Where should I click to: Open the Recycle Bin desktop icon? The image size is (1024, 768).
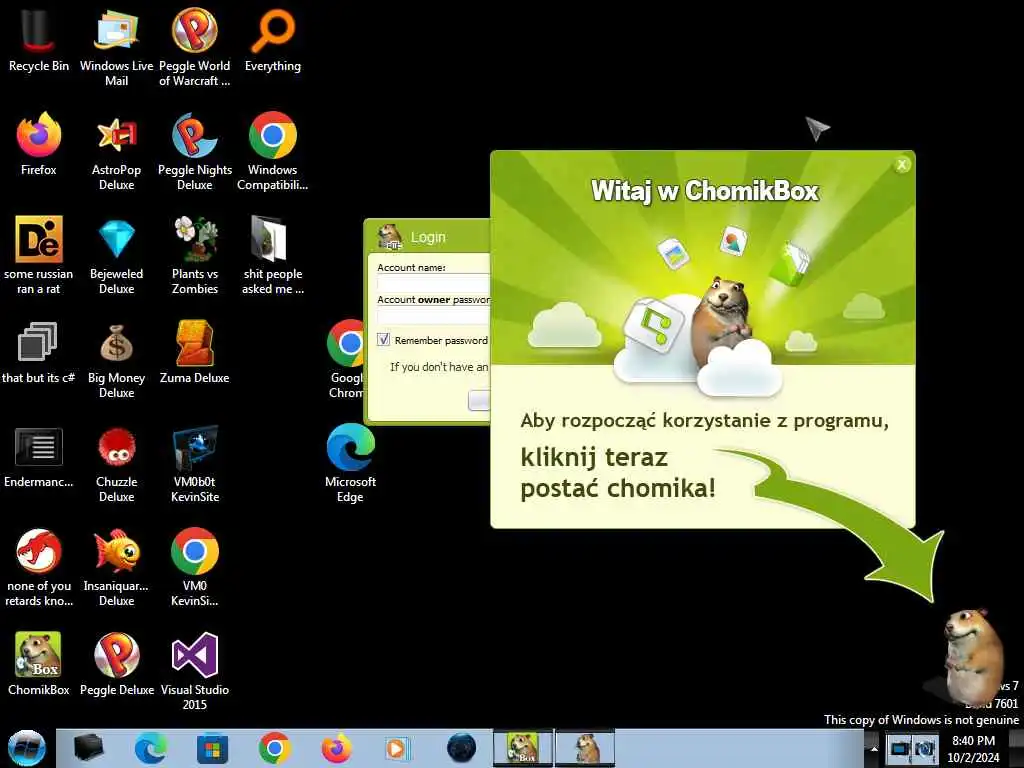[39, 39]
